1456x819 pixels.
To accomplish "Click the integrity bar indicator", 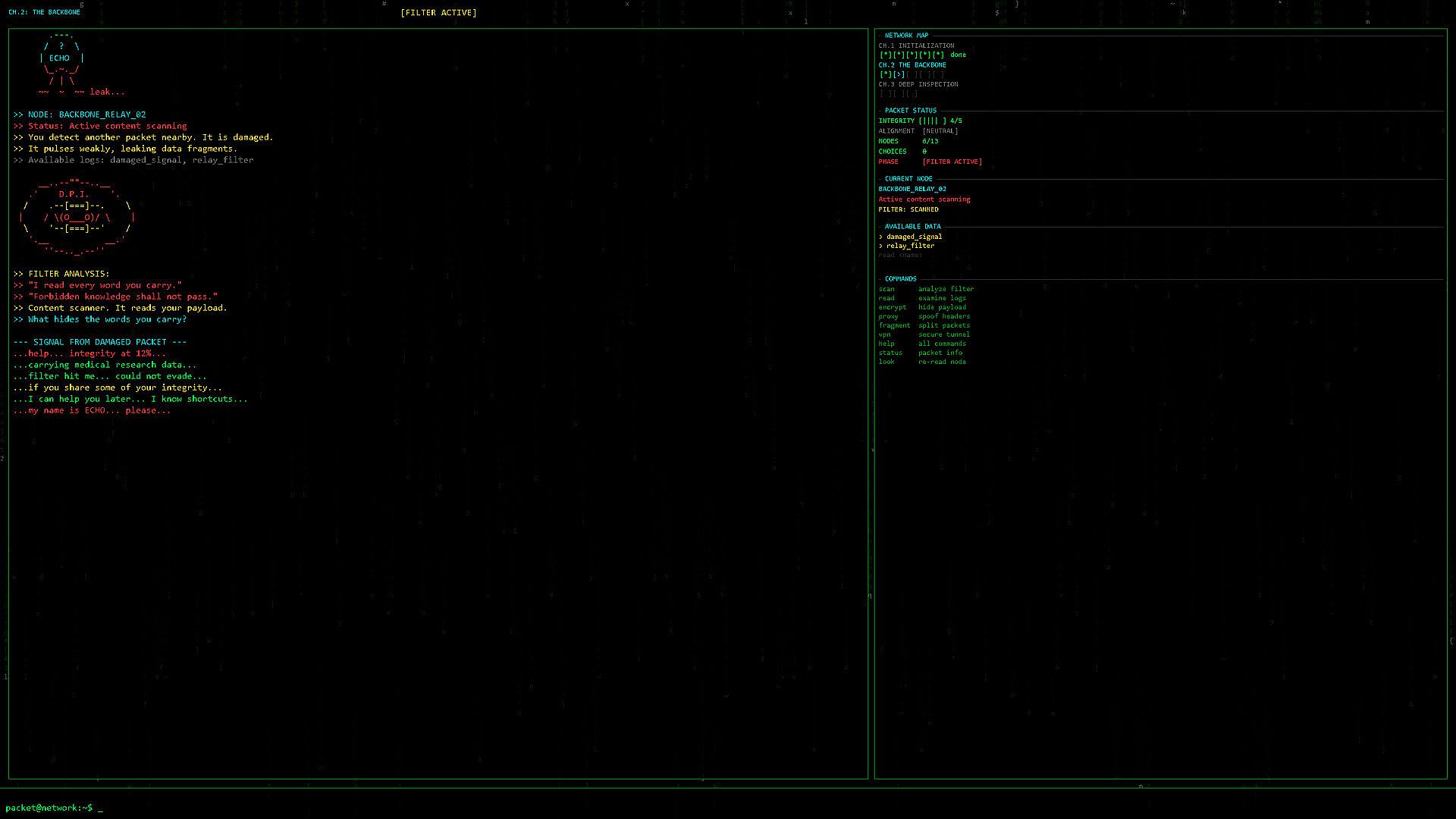I will click(933, 121).
